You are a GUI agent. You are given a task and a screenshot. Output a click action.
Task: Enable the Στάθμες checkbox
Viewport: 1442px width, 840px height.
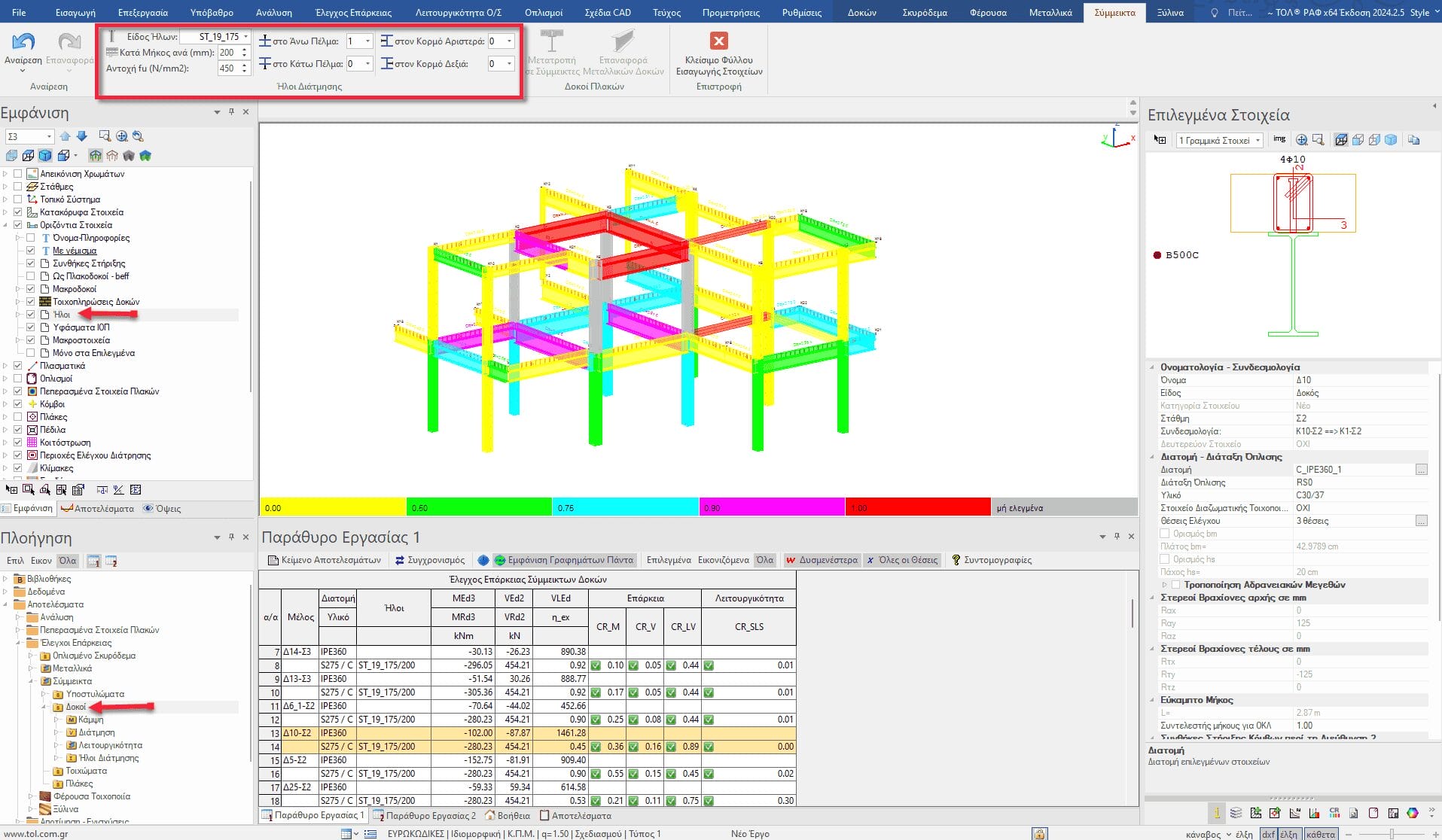[18, 187]
